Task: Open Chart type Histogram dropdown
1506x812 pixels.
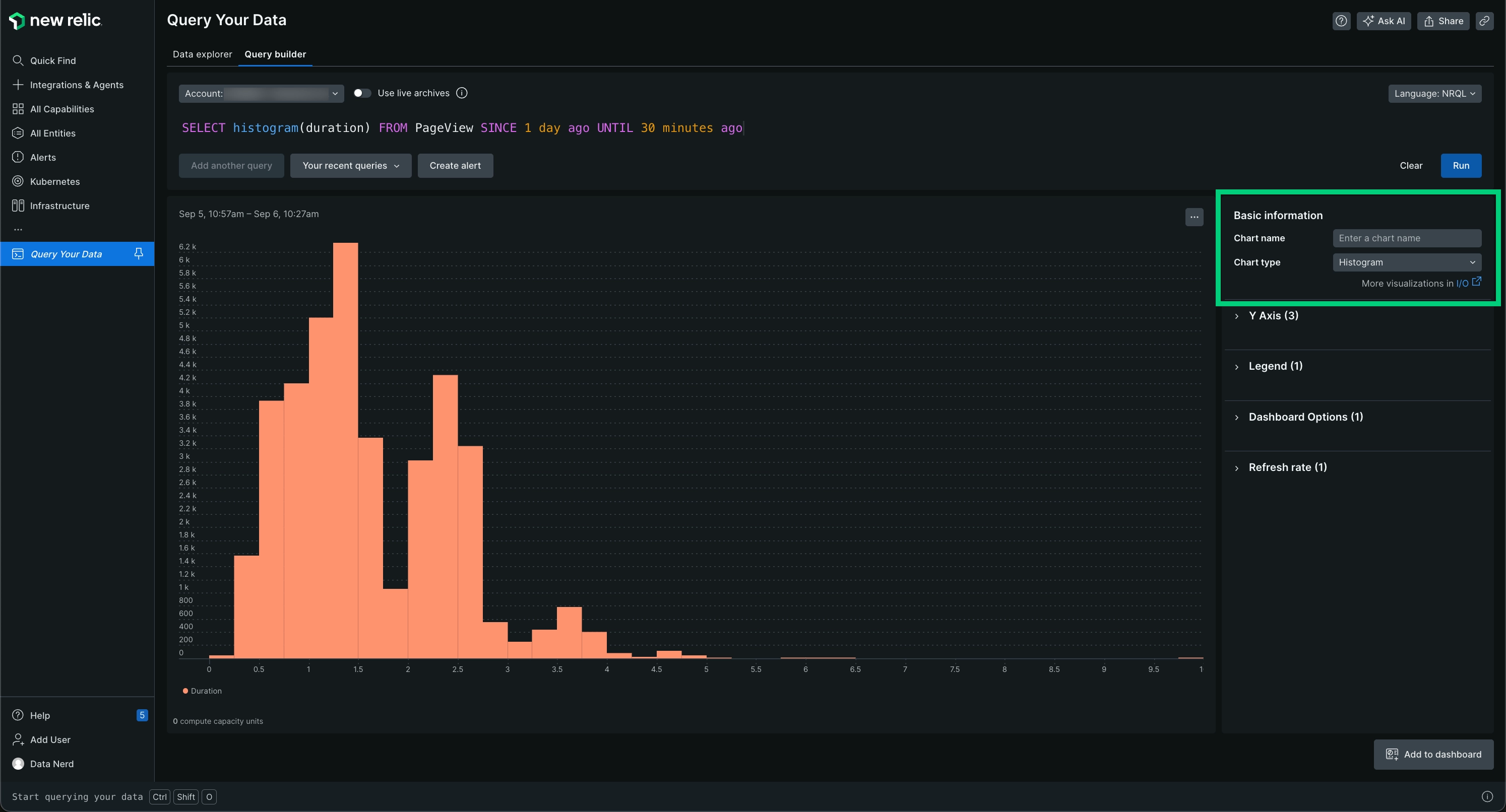Action: [x=1407, y=263]
